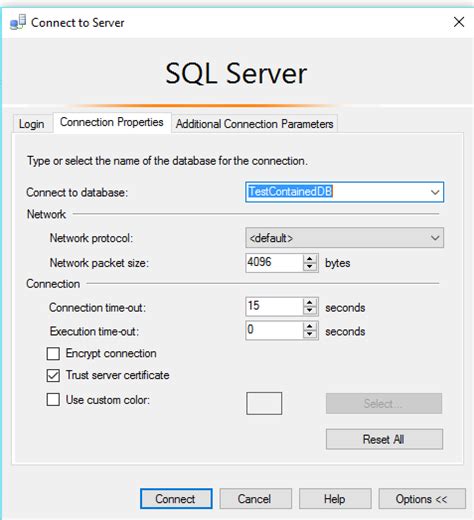Click the custom color preview swatch
474x520 pixels.
click(264, 403)
